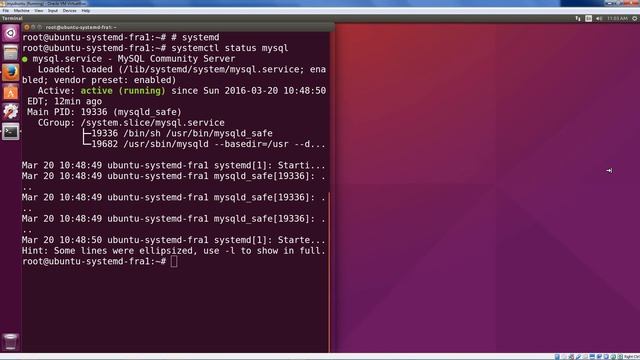Viewport: 640px width, 360px height.
Task: Open the Trash at dock bottom
Action: (11, 342)
